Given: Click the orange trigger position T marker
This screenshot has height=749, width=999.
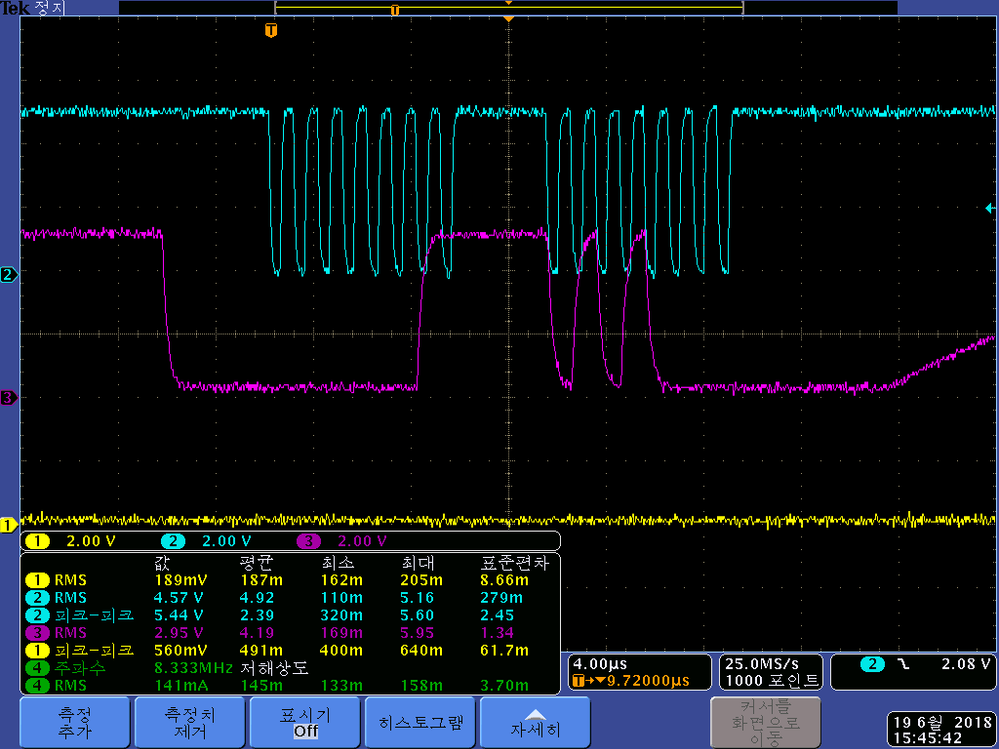Looking at the screenshot, I should tap(270, 31).
